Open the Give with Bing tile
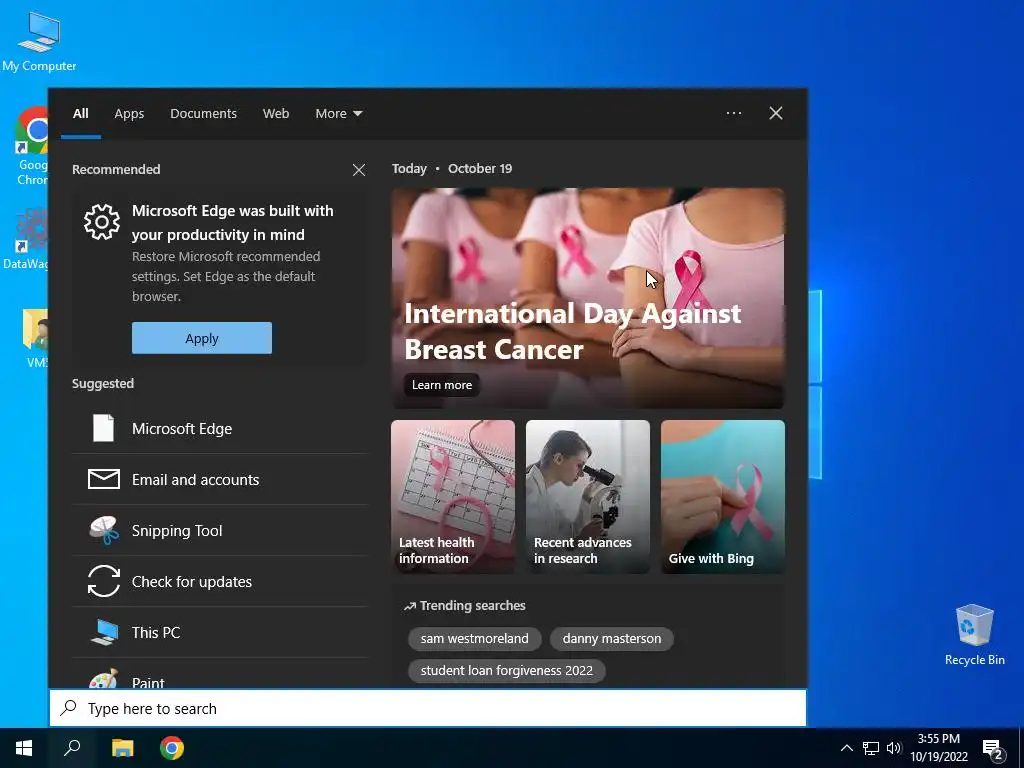Screen dimensions: 1024x768 pos(723,497)
